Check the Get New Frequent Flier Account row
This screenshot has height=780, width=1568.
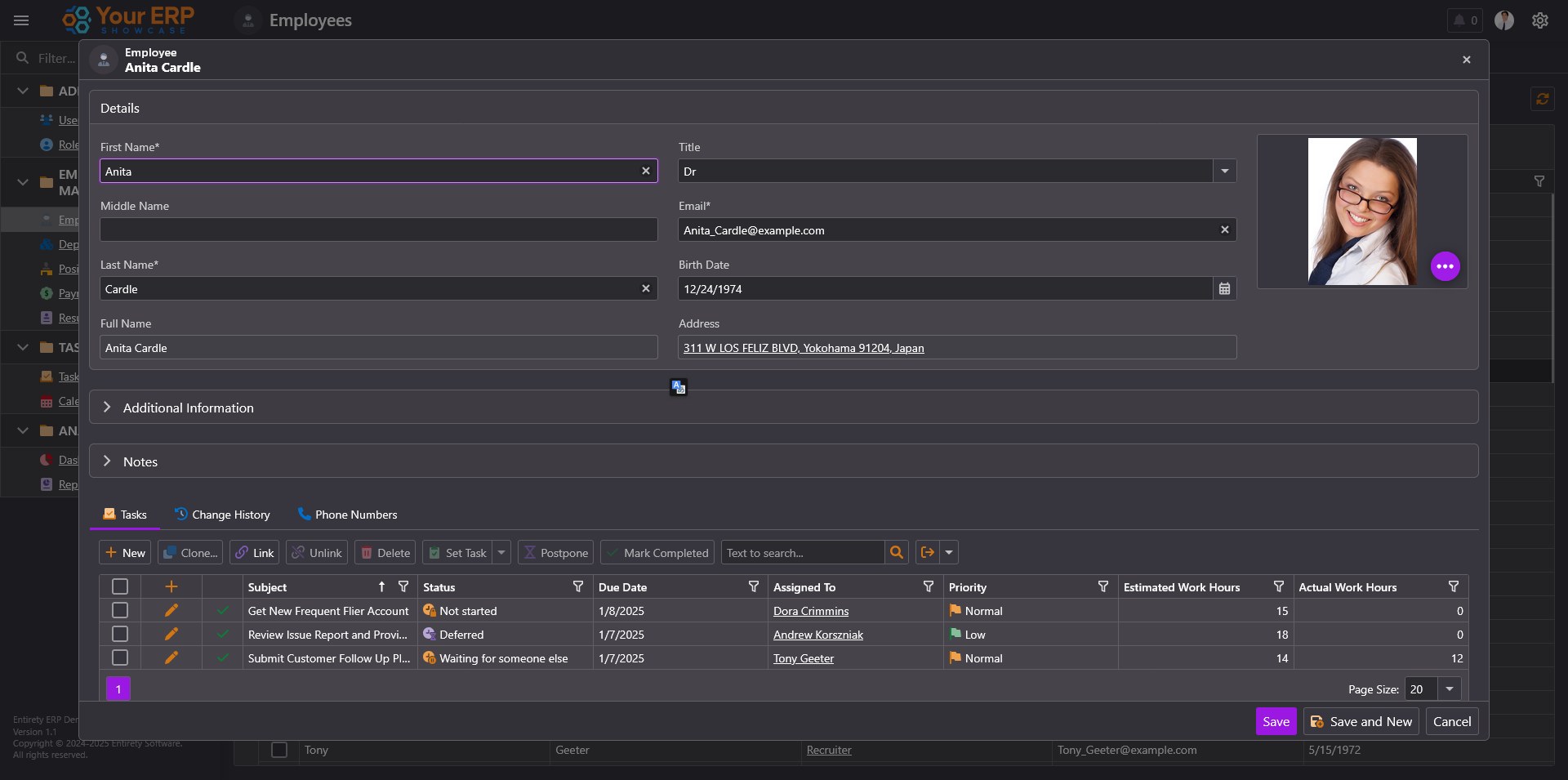[x=120, y=611]
